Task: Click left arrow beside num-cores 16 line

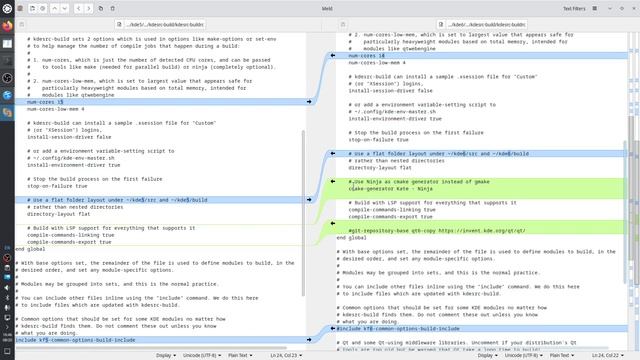Action: tap(333, 55)
